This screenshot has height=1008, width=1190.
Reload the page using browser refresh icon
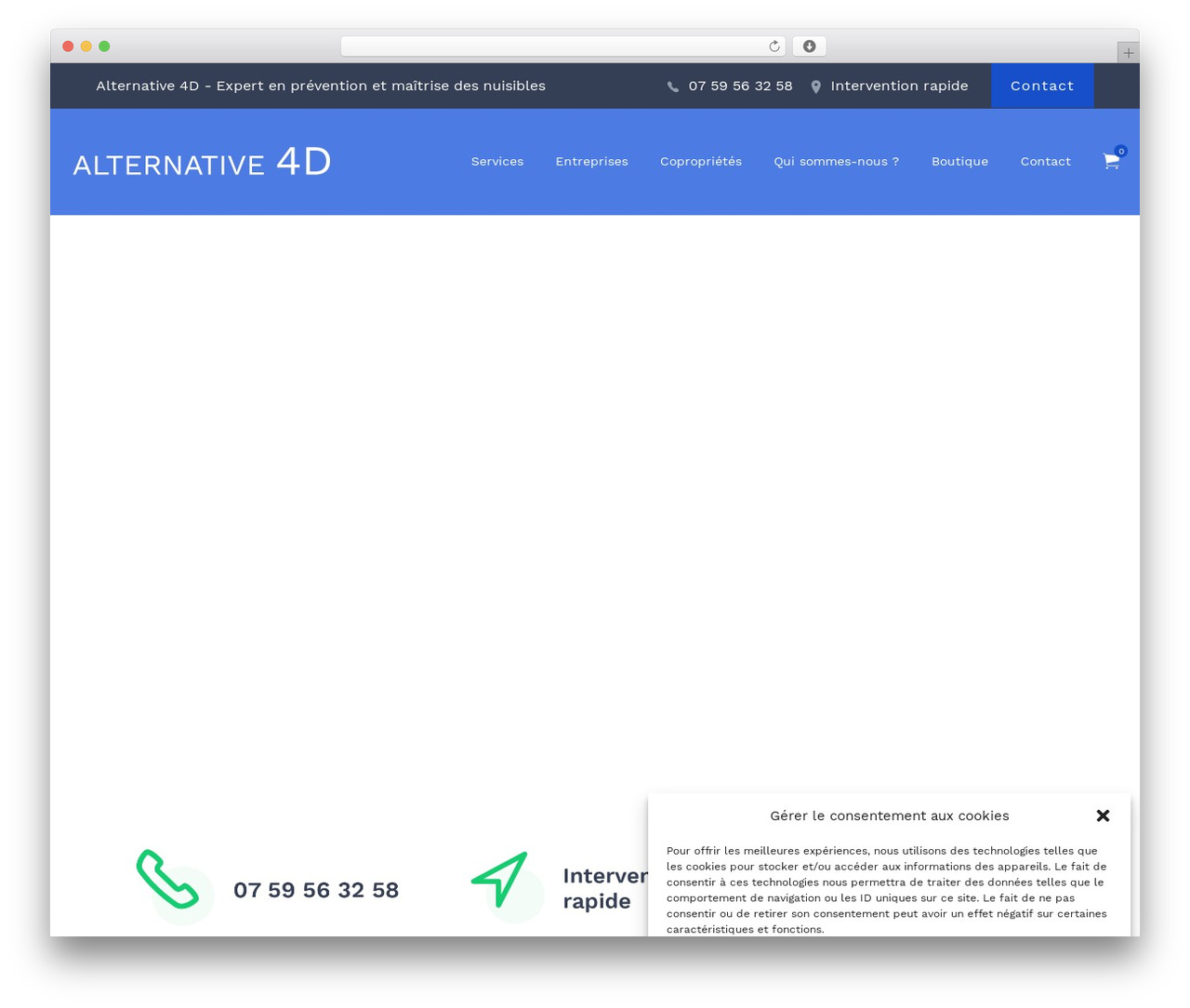[774, 46]
